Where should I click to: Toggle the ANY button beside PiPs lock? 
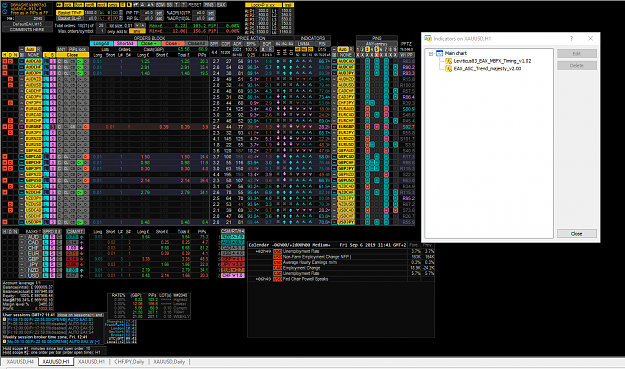(62, 49)
